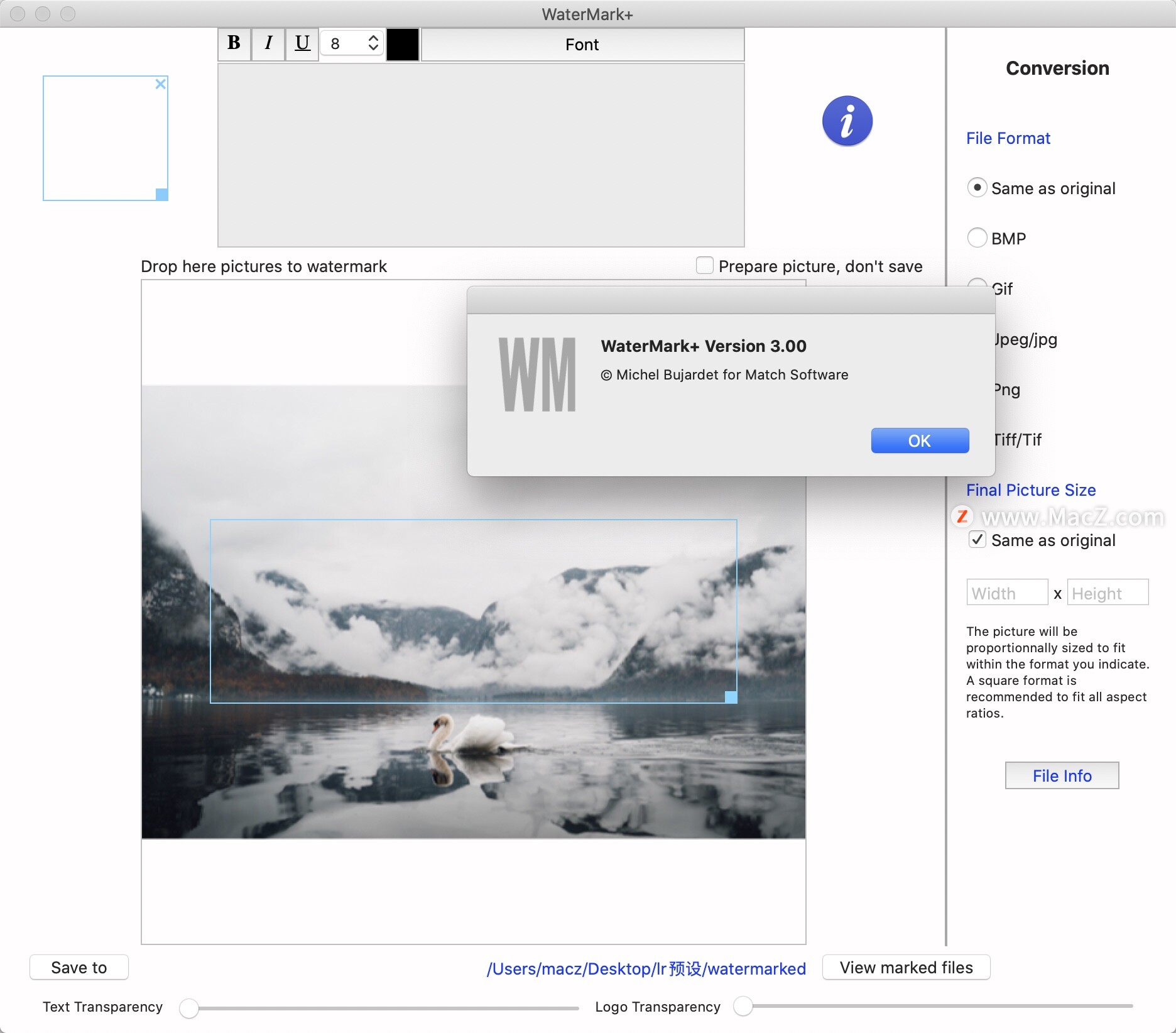Viewport: 1176px width, 1033px height.
Task: Click the Michel Bujardet copyright text
Action: 724,374
